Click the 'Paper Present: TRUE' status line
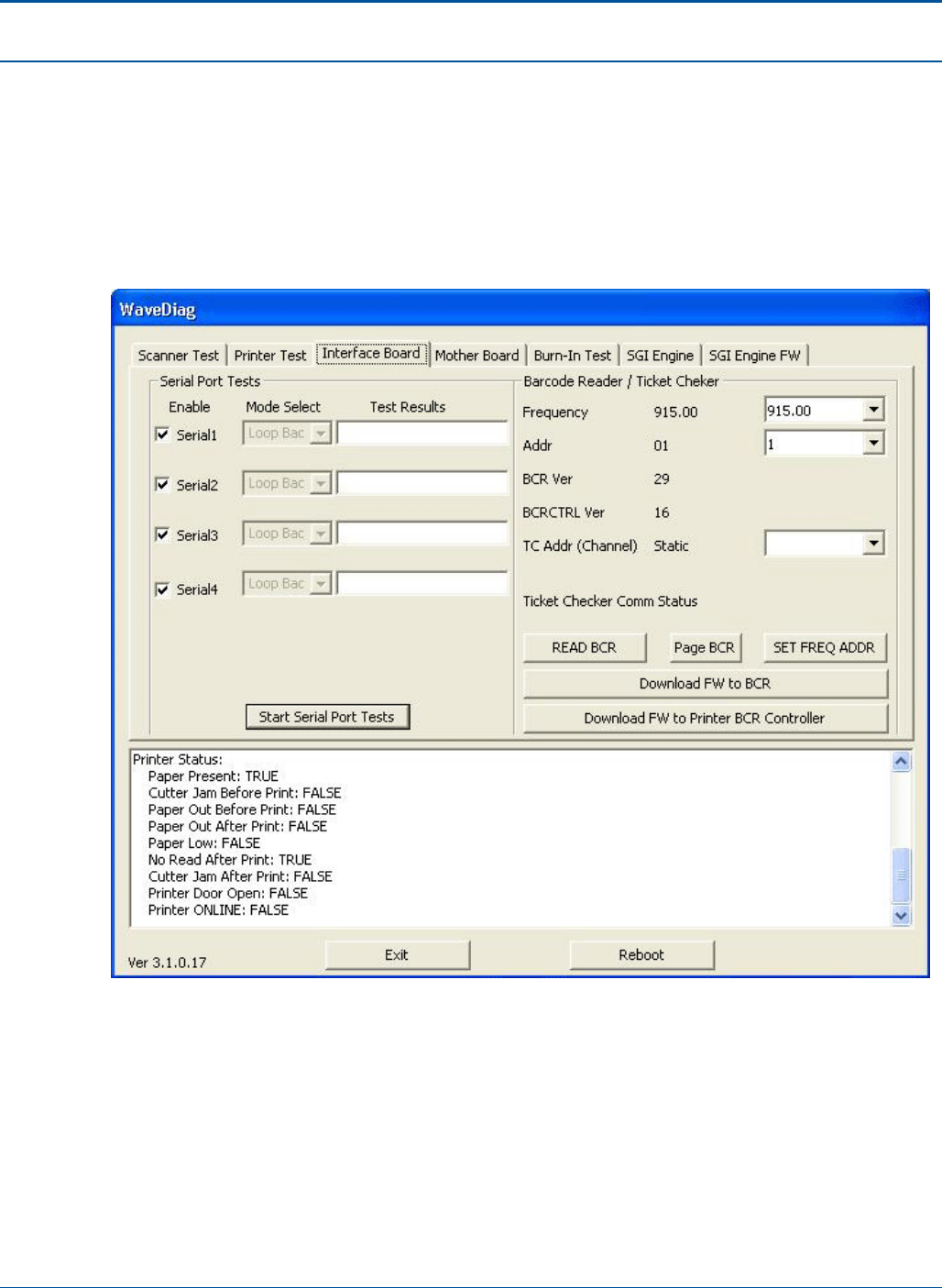 pos(213,776)
